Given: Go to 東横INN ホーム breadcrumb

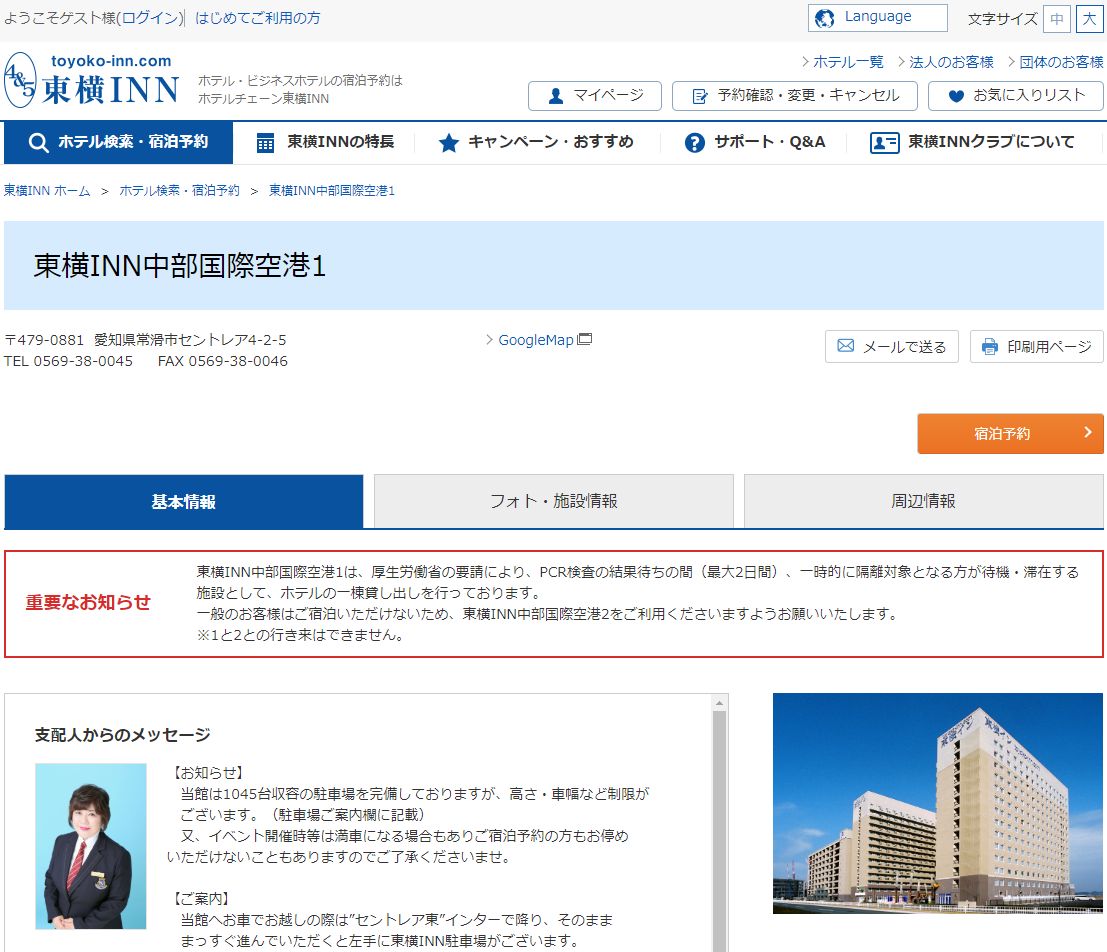Looking at the screenshot, I should click(47, 191).
